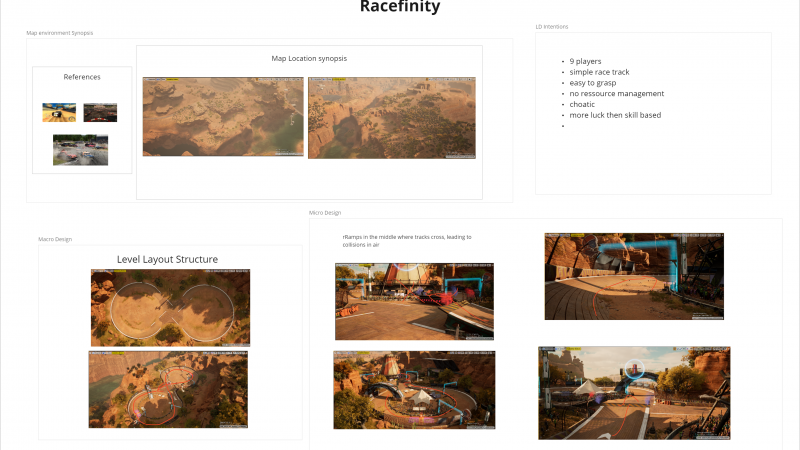Open the top-right reference image thumbnail
800x450 pixels.
100,112
